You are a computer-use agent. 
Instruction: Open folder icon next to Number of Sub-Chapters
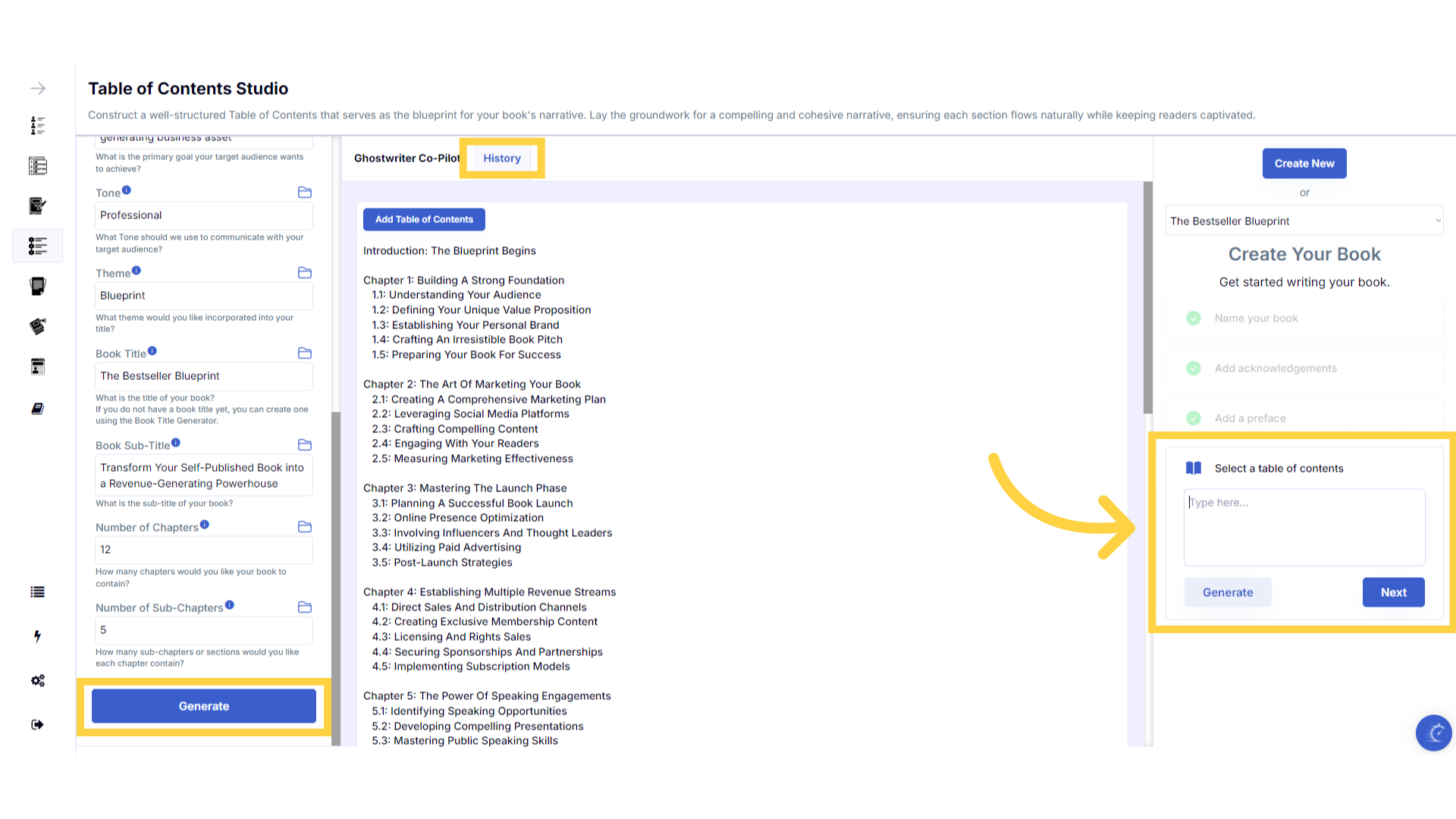[x=305, y=607]
